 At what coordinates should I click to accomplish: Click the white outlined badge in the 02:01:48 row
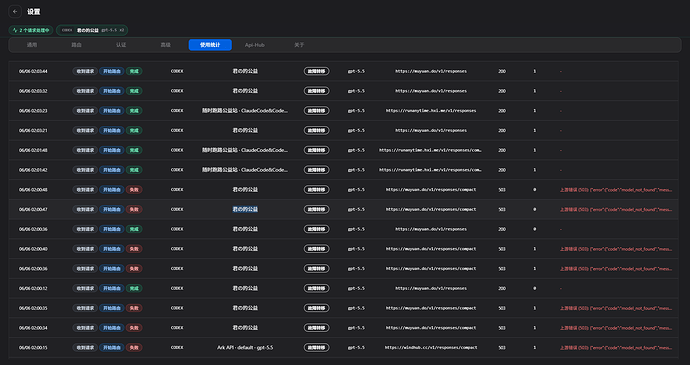[x=316, y=150]
